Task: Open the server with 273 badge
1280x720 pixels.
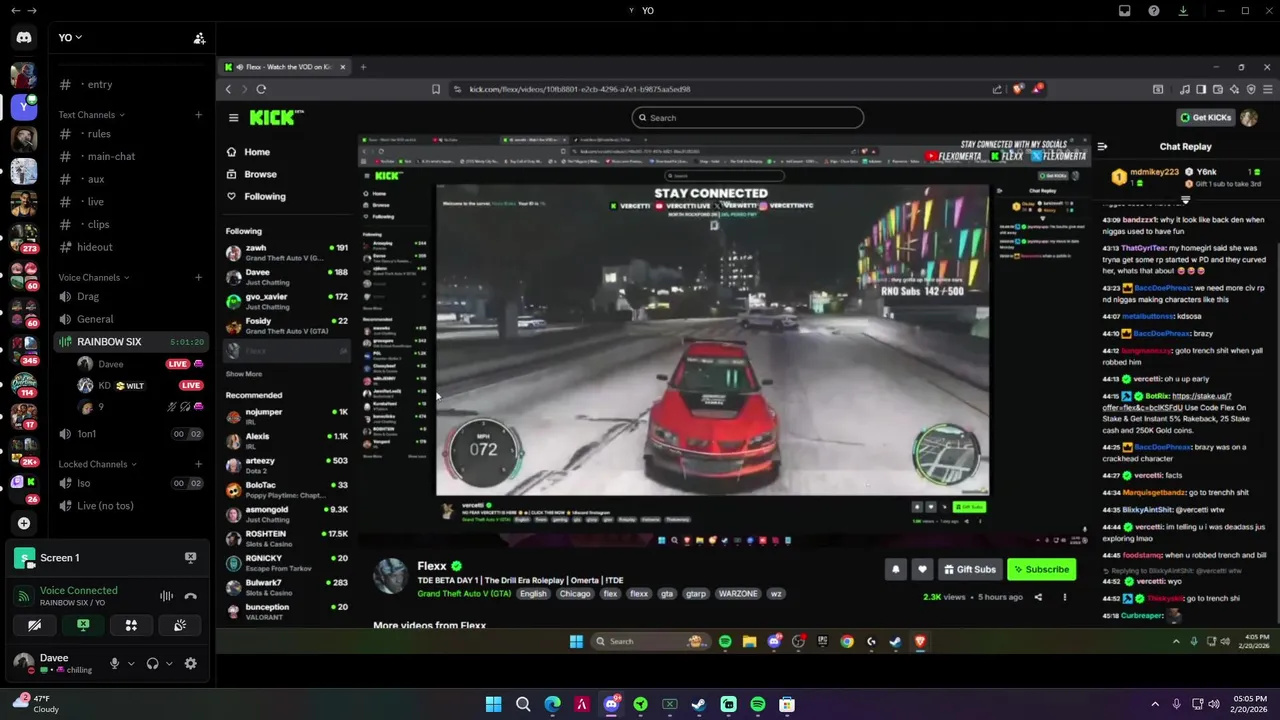Action: point(24,237)
